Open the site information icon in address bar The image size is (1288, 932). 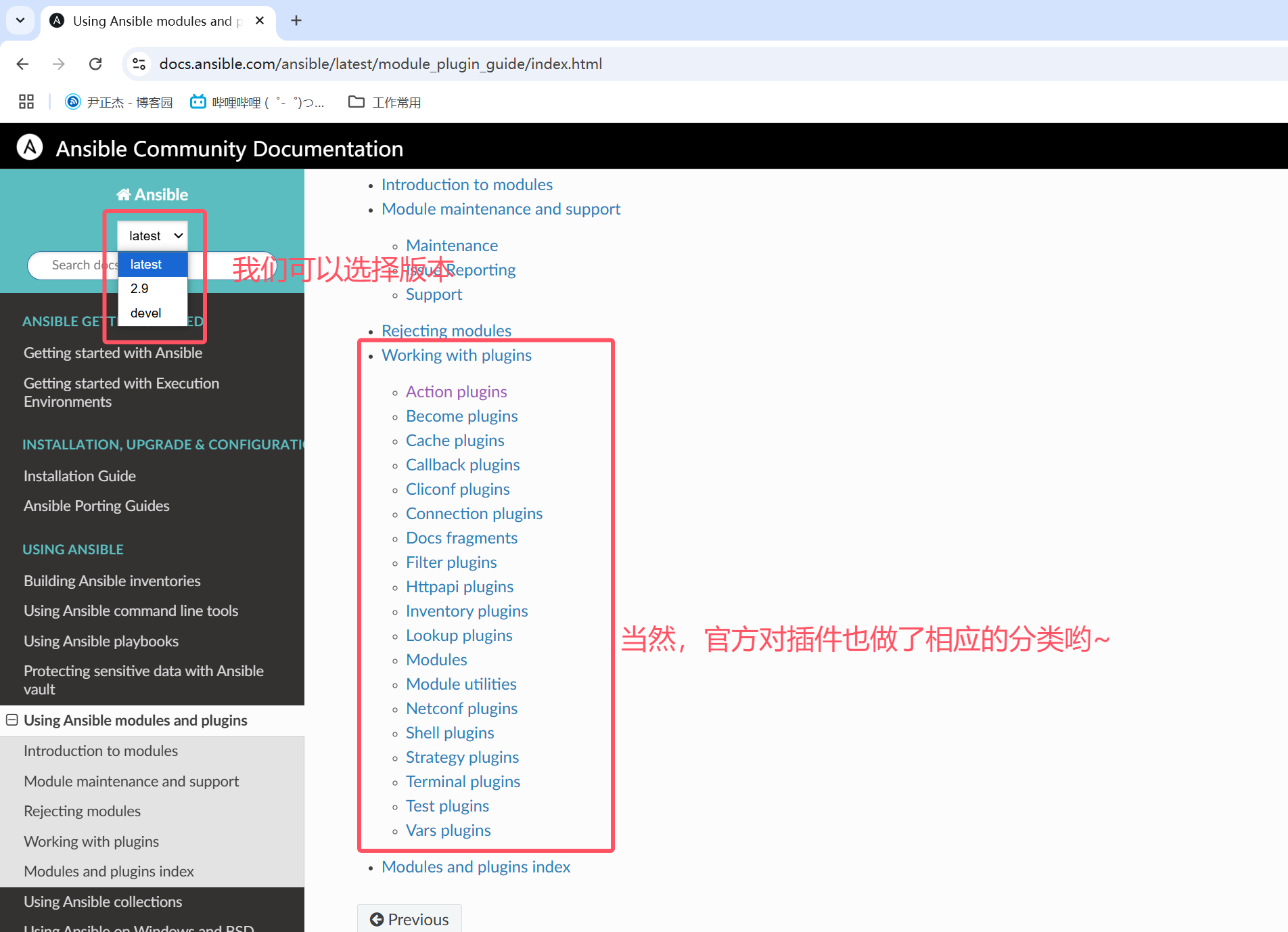pos(139,64)
